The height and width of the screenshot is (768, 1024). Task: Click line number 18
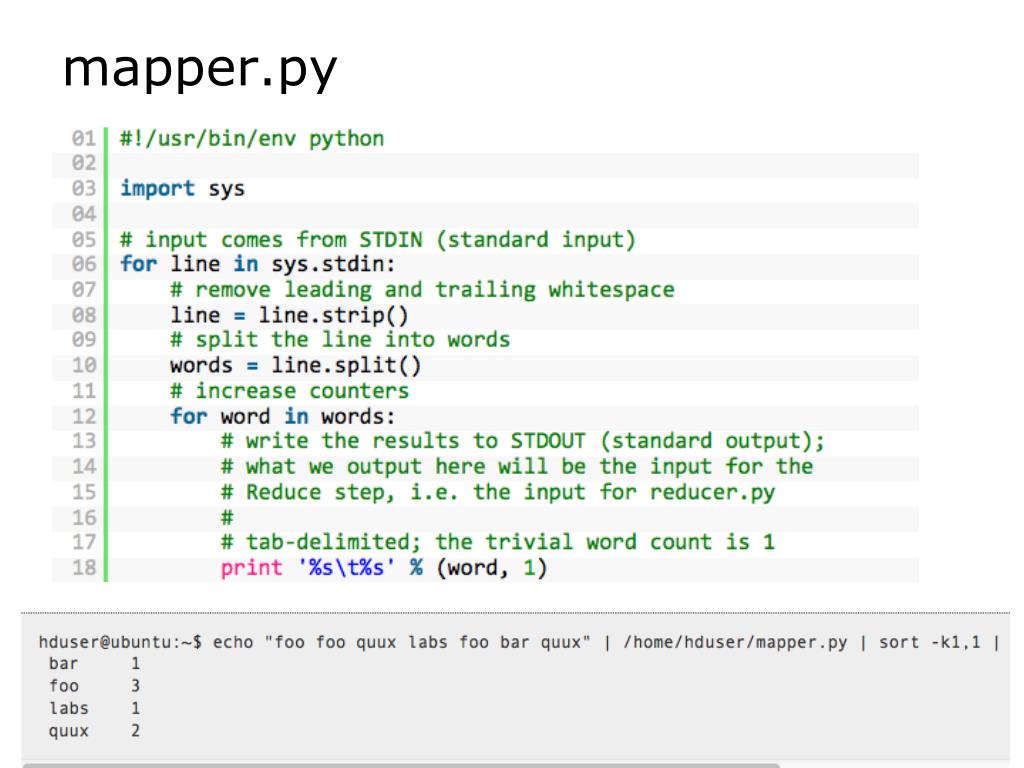pos(84,568)
